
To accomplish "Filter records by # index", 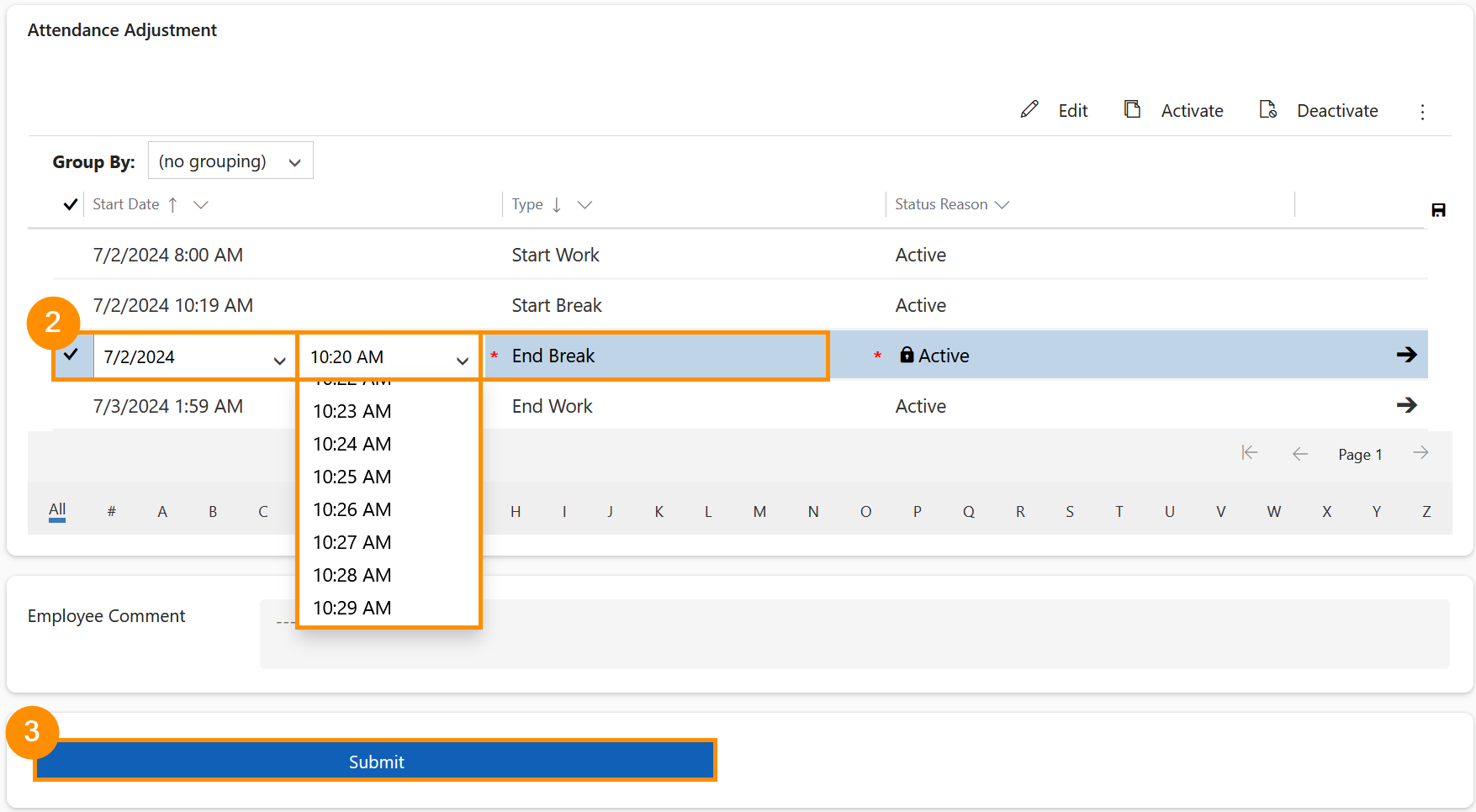I will [x=111, y=511].
